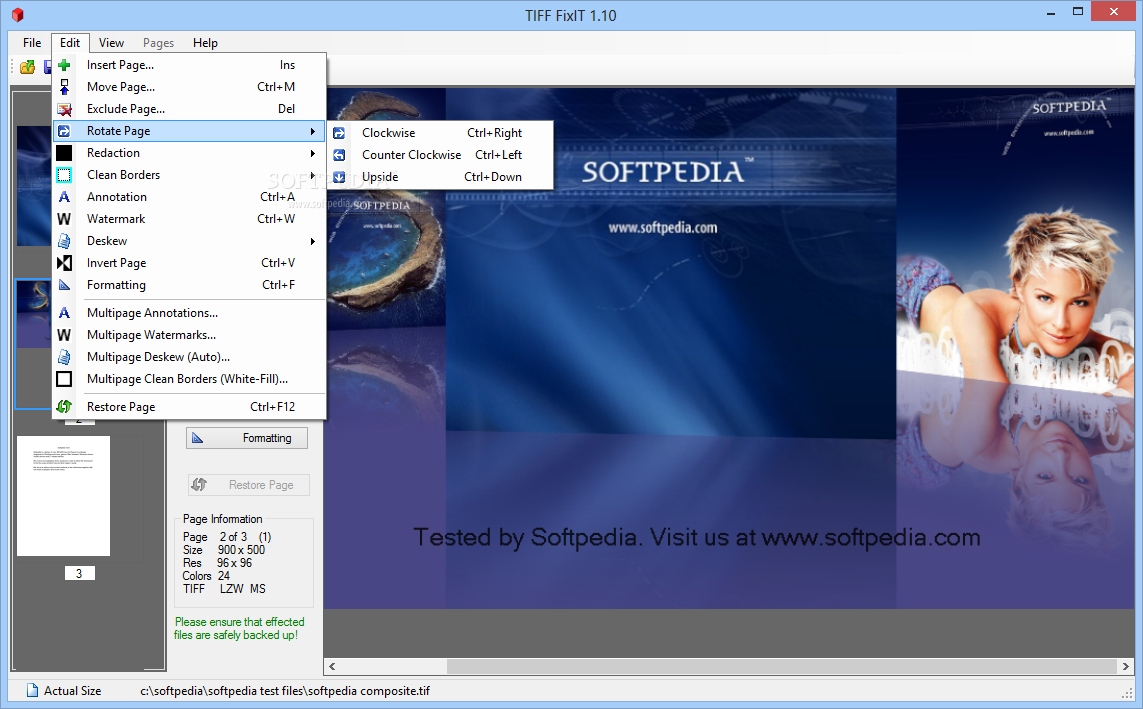Click Actual Size text in status bar
Viewport: 1143px width, 709px height.
72,691
